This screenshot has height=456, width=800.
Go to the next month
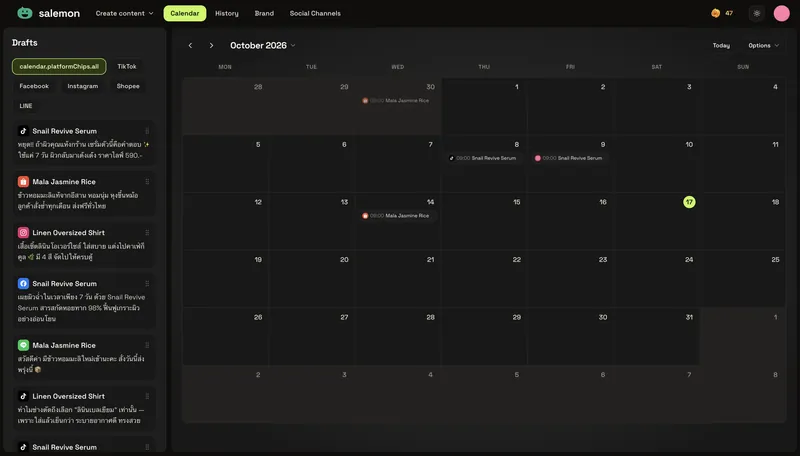[x=211, y=45]
